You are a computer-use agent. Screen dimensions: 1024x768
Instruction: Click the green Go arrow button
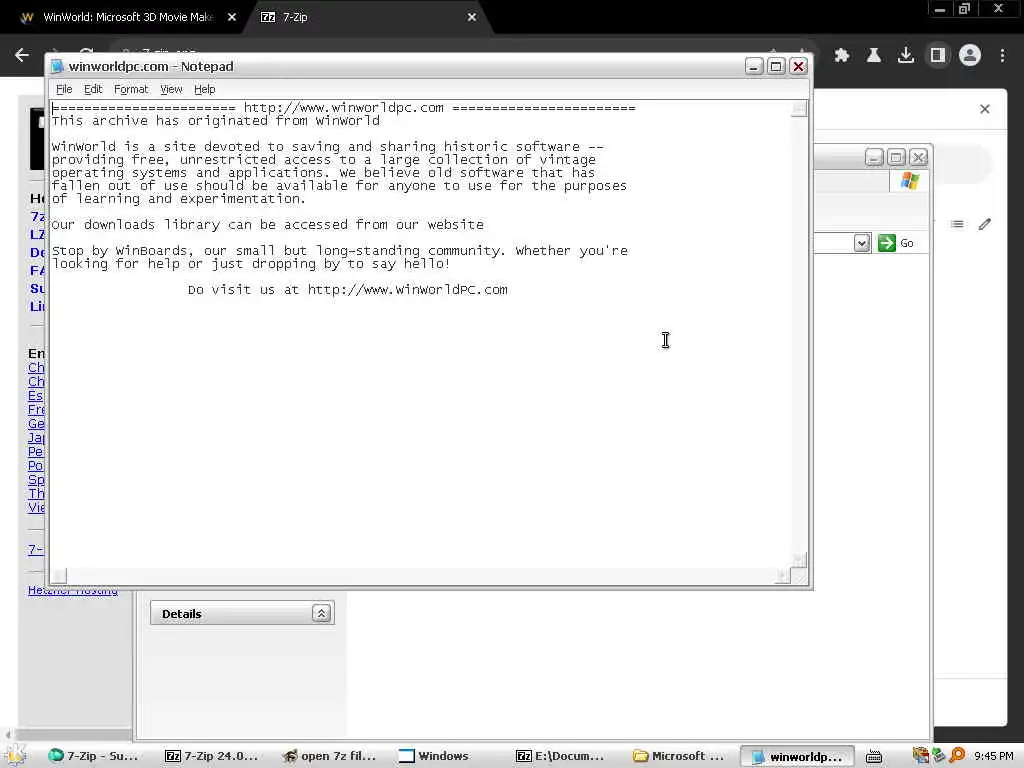886,243
